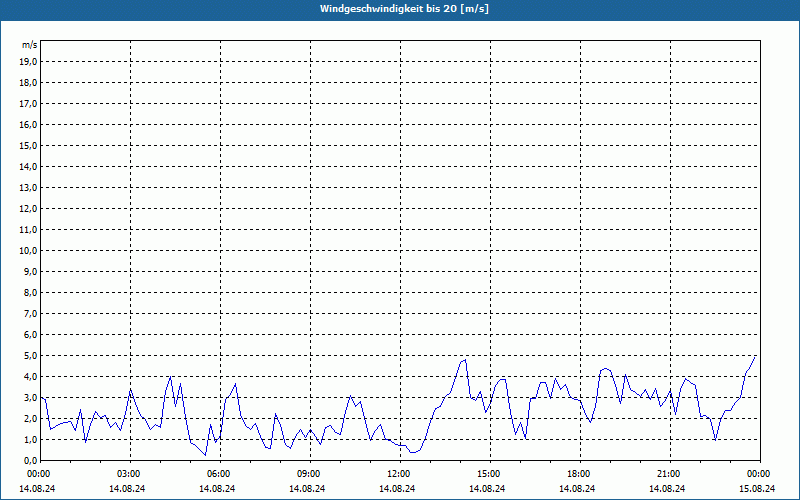Click the '3,0' y-axis value

pos(30,397)
